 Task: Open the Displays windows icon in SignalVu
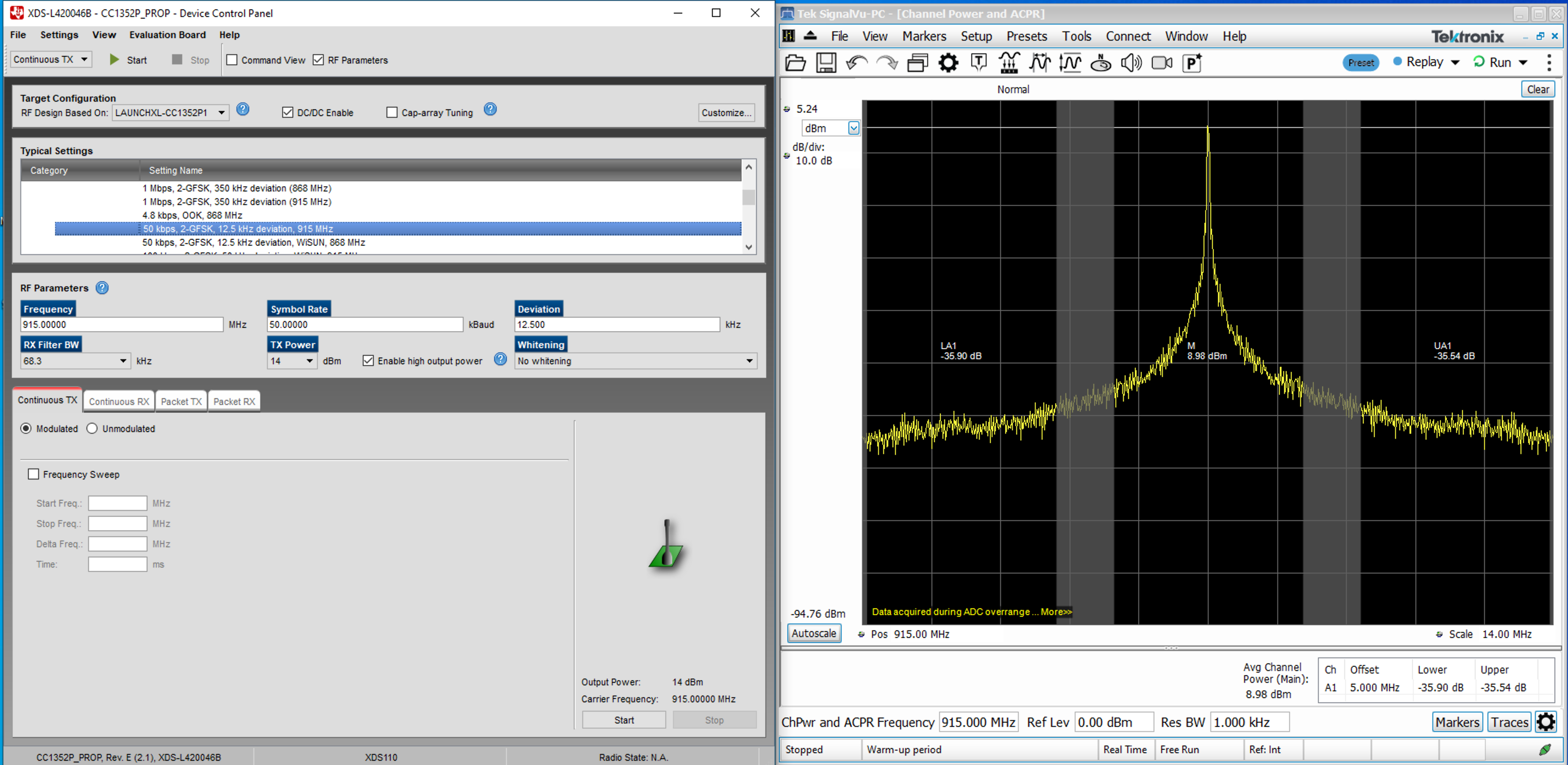point(917,63)
